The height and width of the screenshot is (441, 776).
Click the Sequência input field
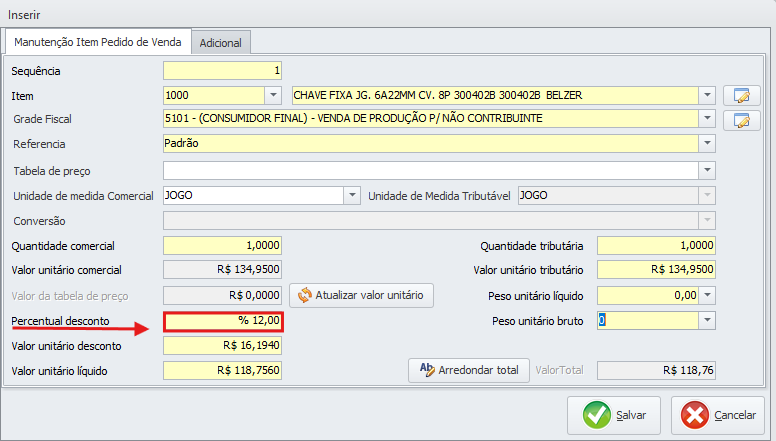coord(222,71)
